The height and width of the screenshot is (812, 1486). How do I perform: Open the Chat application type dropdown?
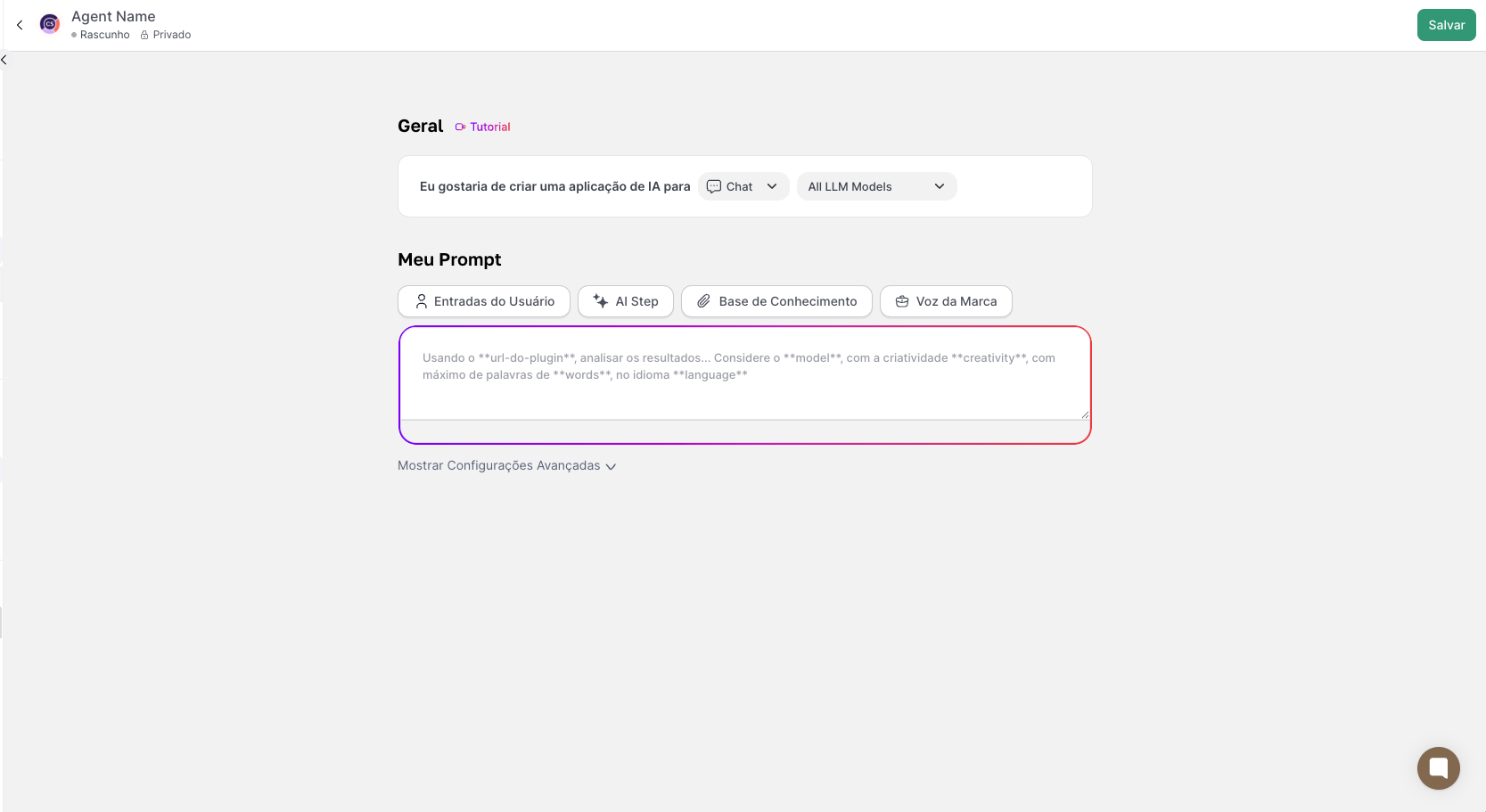pos(743,186)
